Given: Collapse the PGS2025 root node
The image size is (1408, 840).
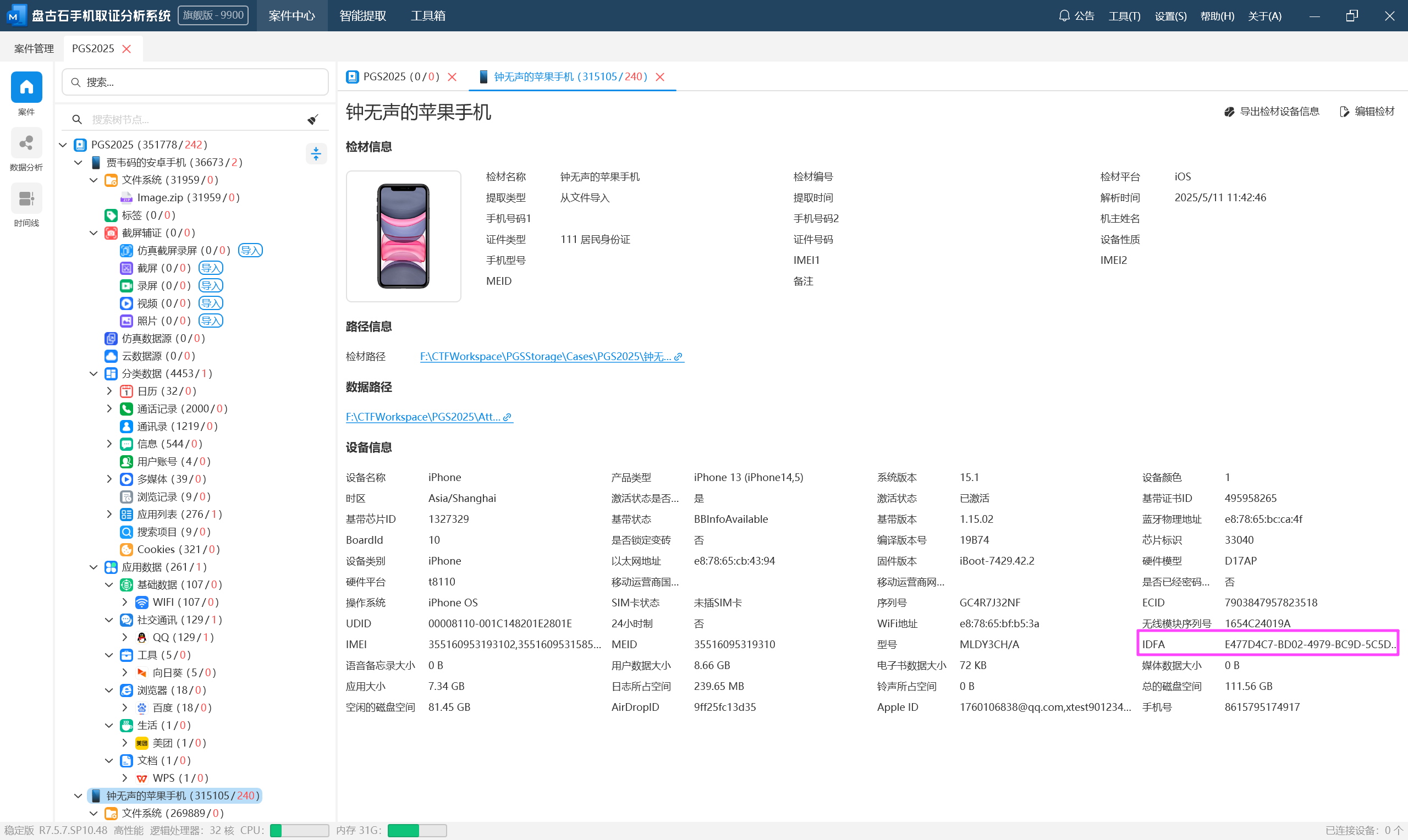Looking at the screenshot, I should click(x=63, y=145).
